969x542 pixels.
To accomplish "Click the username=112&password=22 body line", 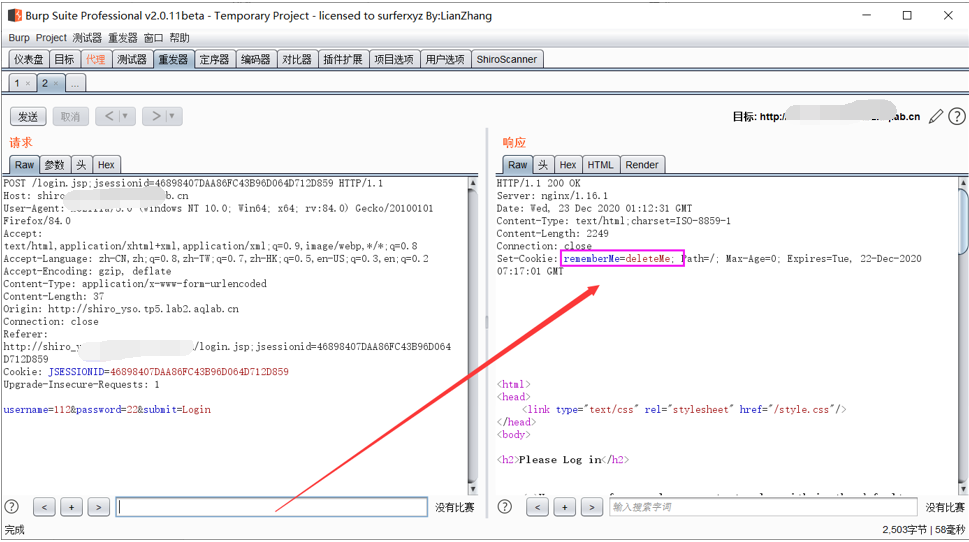I will tap(107, 410).
